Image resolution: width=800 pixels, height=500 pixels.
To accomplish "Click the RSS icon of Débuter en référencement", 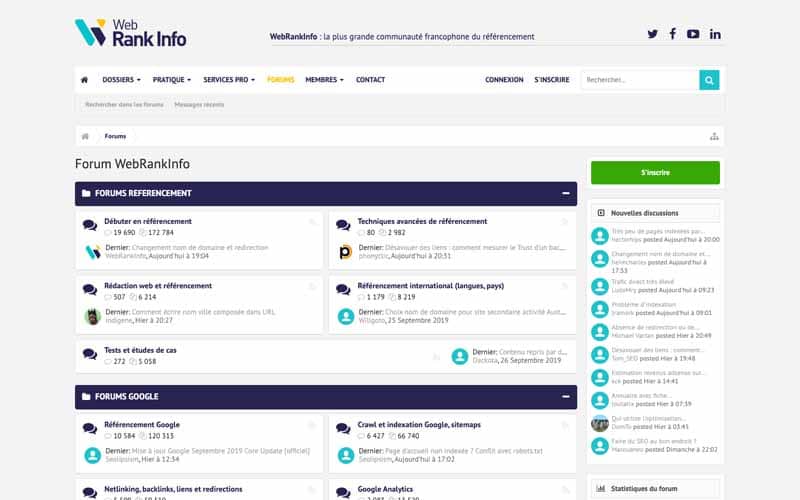I will click(x=312, y=221).
